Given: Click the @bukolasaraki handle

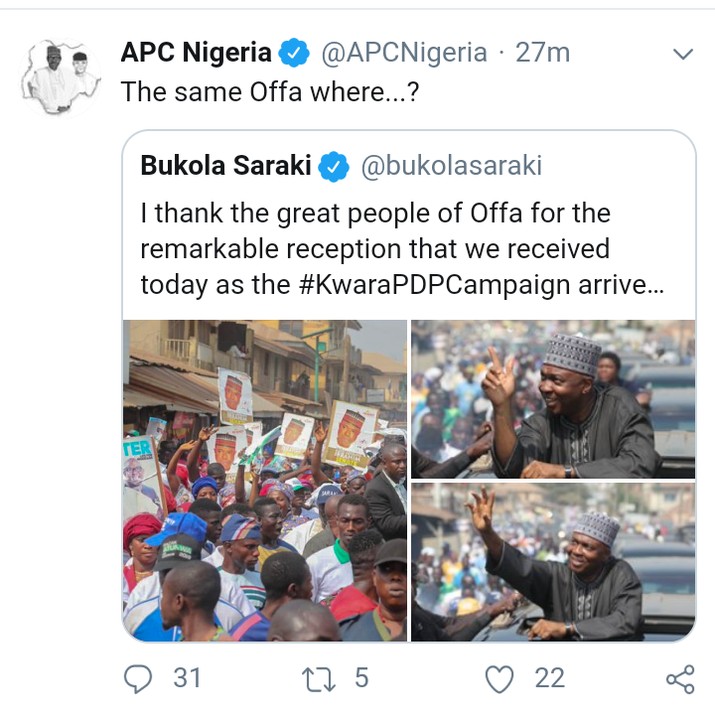Looking at the screenshot, I should point(450,166).
